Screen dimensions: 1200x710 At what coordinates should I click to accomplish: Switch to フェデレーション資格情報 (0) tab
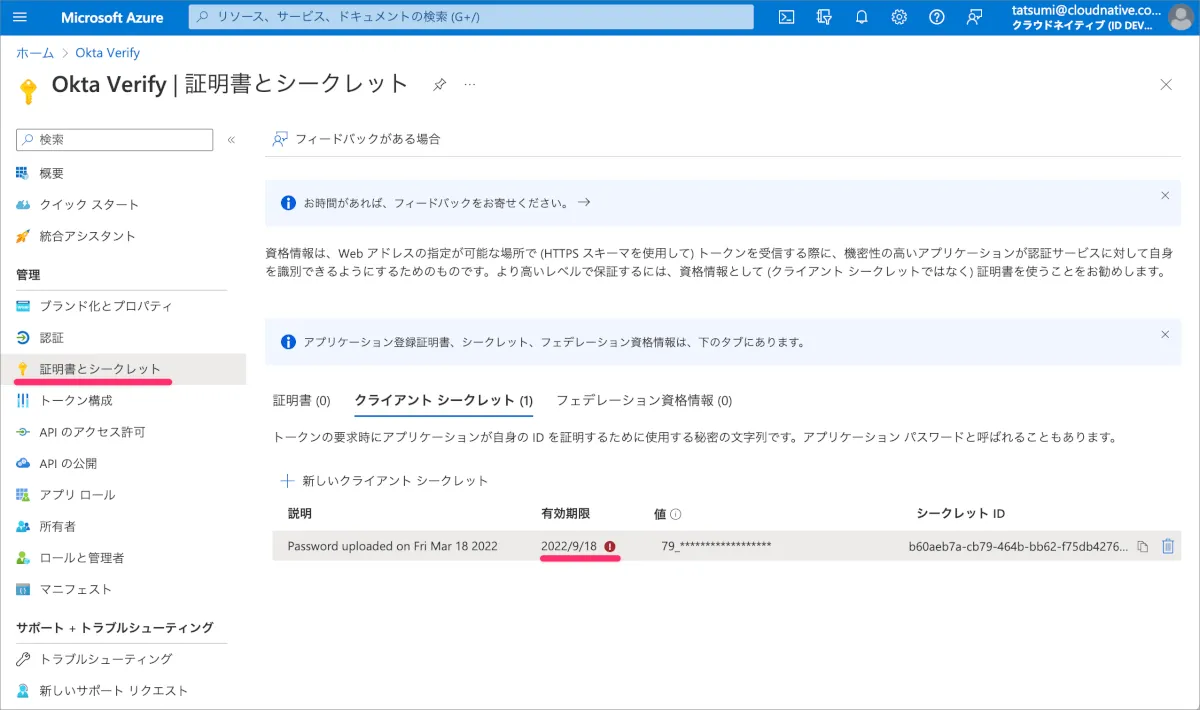click(644, 401)
